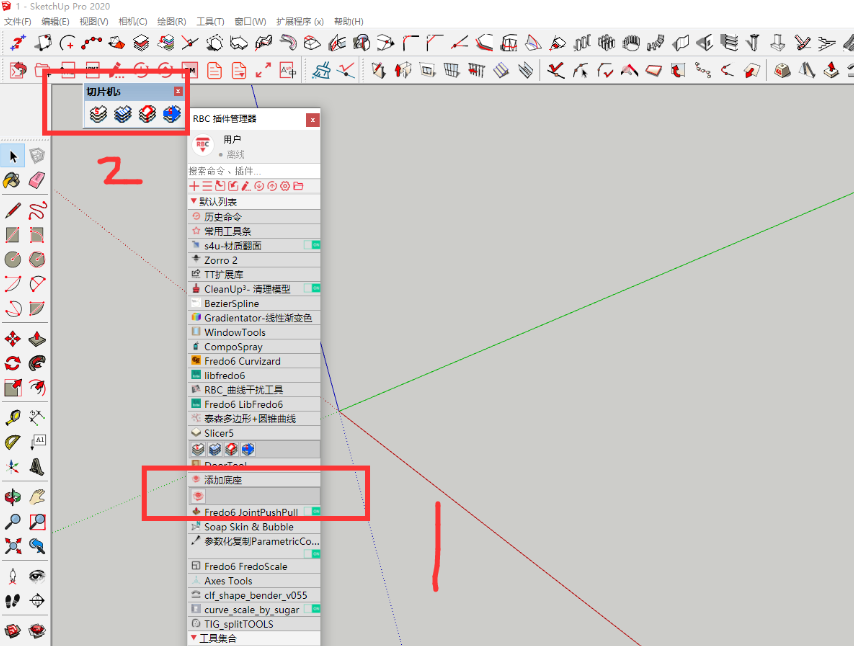The width and height of the screenshot is (854, 646).
Task: Click the Soap Skin & Bubble row
Action: pos(254,527)
